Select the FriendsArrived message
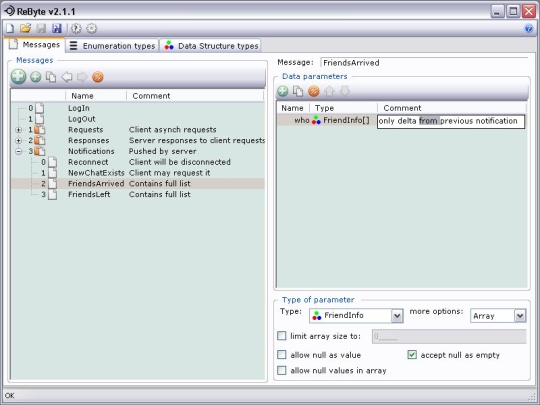 point(138,184)
